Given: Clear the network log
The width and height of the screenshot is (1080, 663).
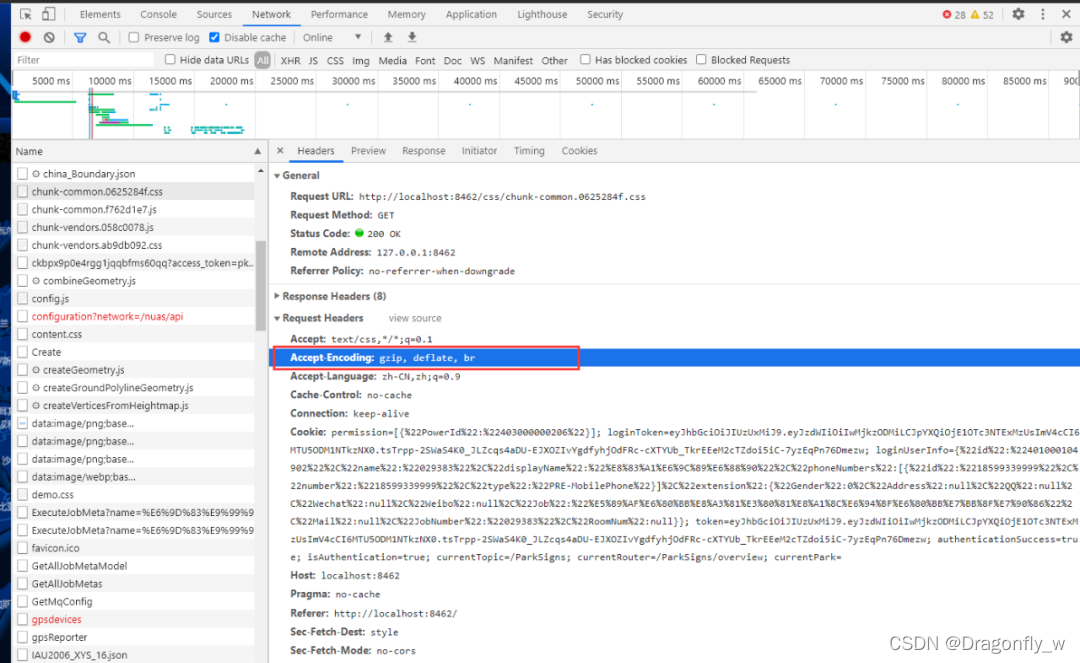Looking at the screenshot, I should click(49, 37).
